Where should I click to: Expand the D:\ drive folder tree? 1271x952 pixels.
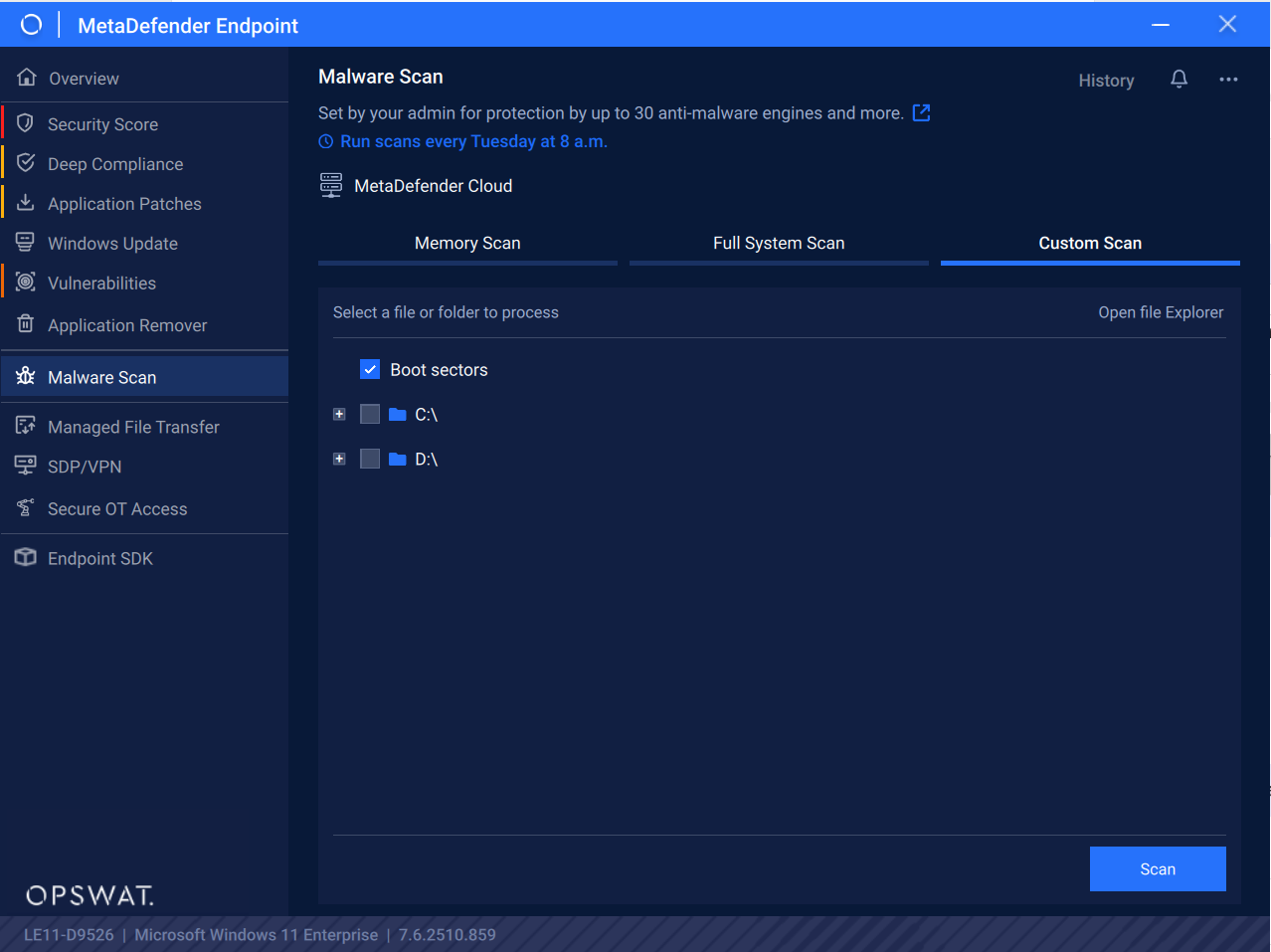(x=339, y=459)
